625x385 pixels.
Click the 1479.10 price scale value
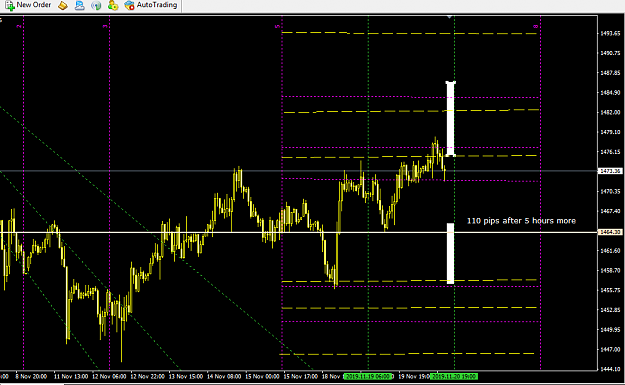[611, 132]
